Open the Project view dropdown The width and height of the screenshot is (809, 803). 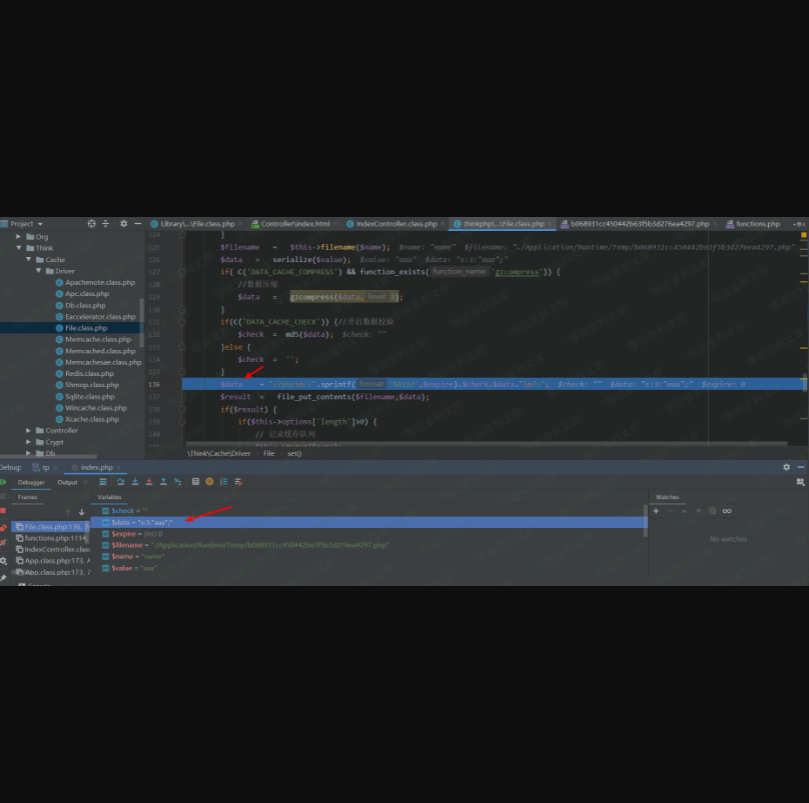pos(39,224)
